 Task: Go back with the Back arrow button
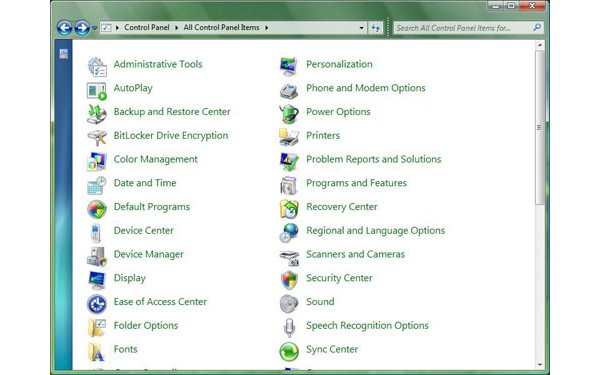pyautogui.click(x=65, y=28)
